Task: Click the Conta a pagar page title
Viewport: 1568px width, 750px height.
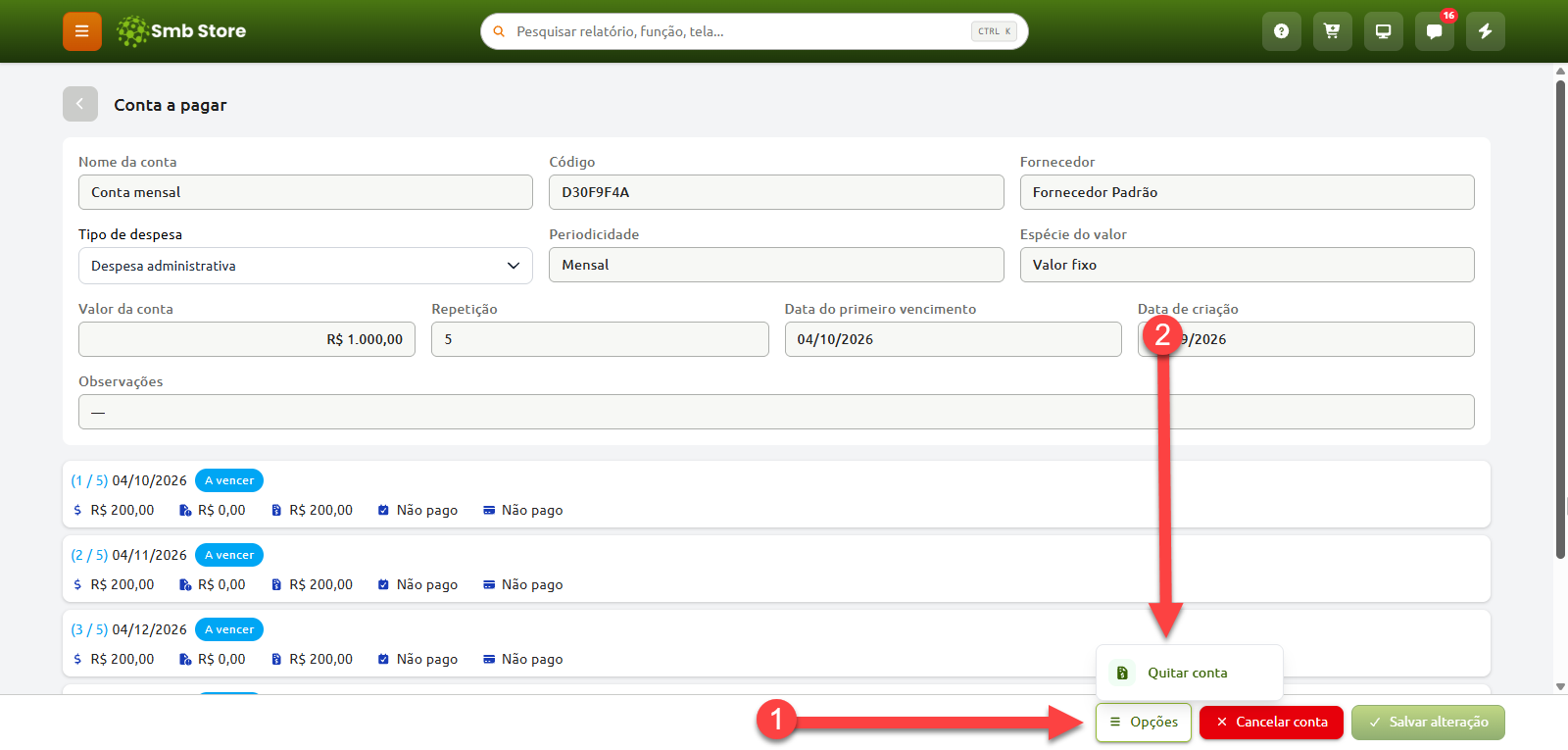Action: pyautogui.click(x=171, y=105)
